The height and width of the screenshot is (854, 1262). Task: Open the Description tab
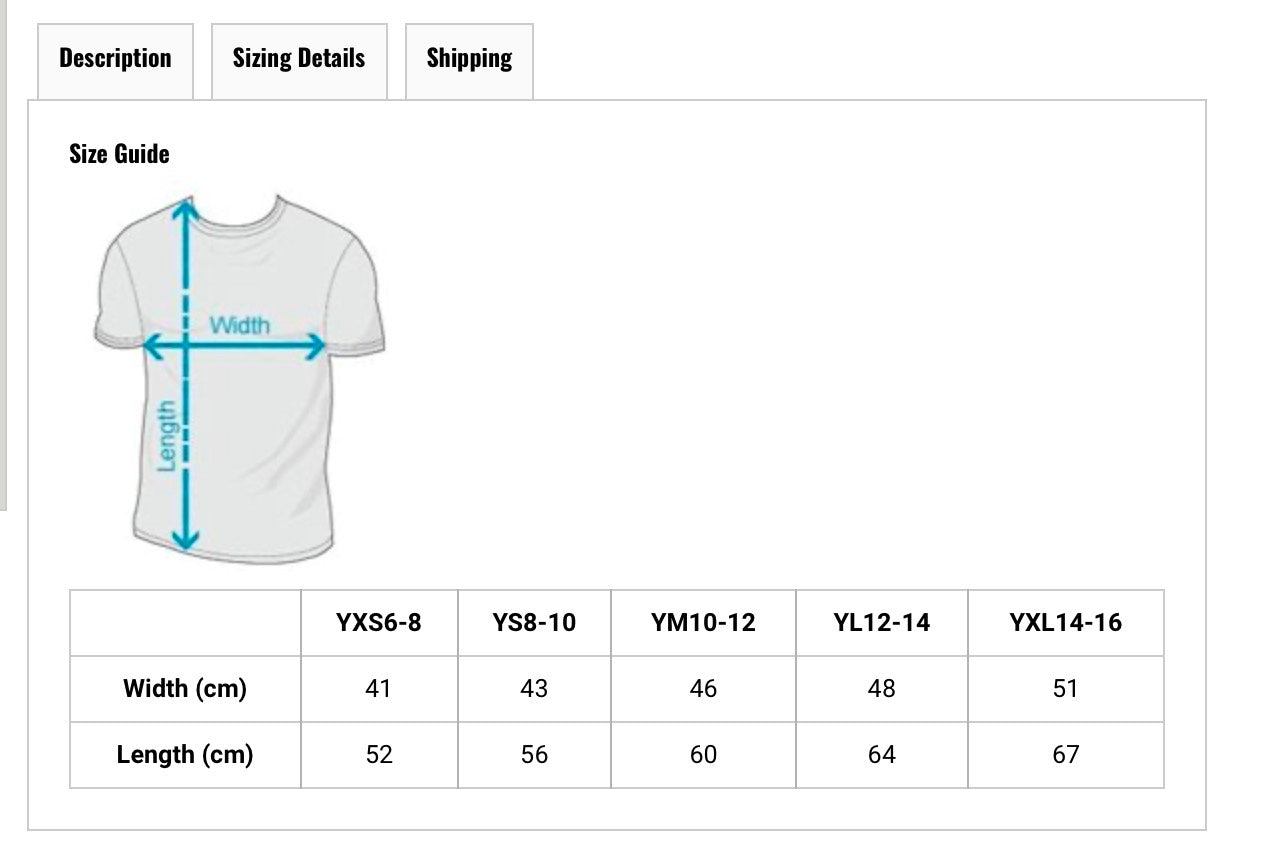(115, 60)
